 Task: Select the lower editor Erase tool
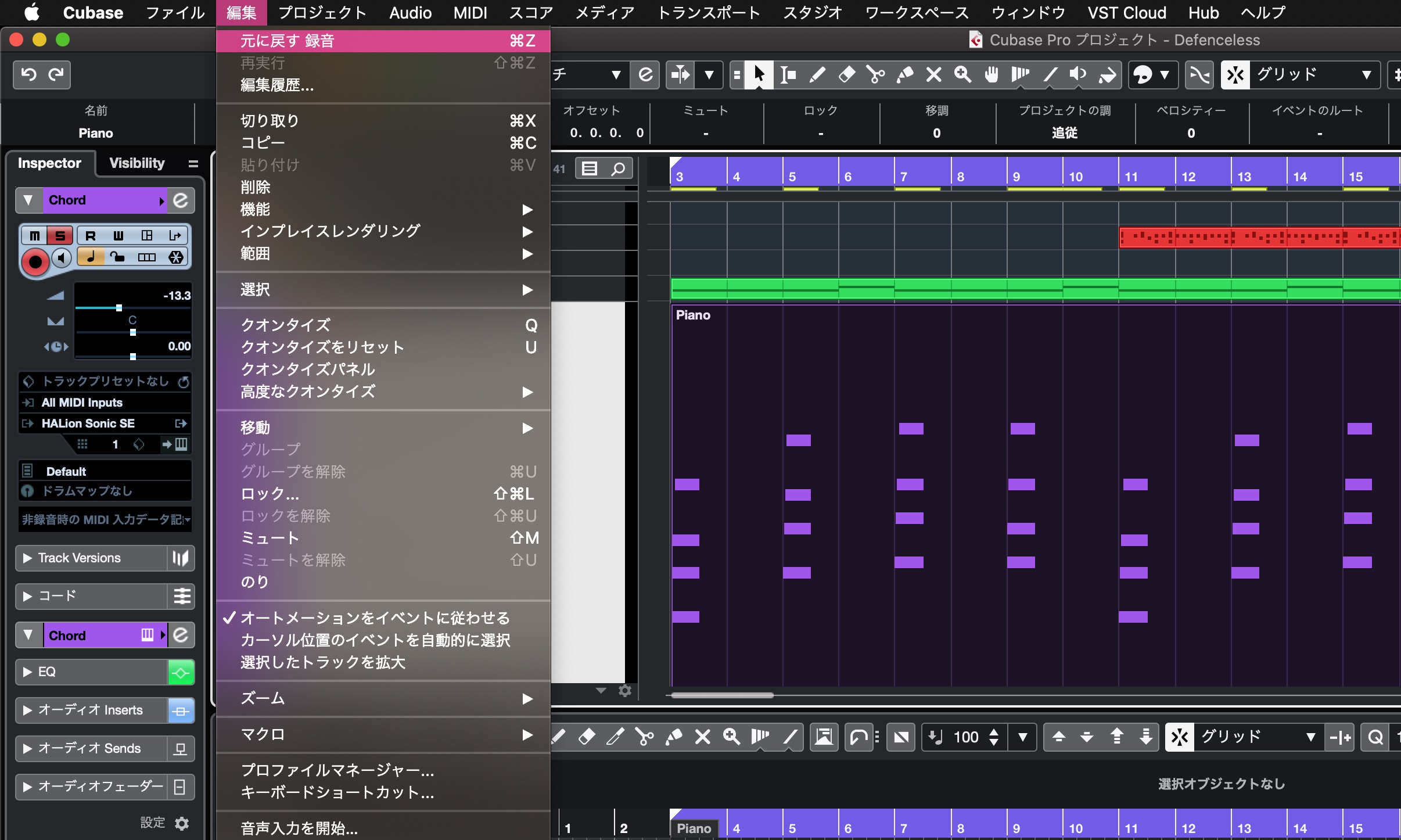[x=587, y=737]
